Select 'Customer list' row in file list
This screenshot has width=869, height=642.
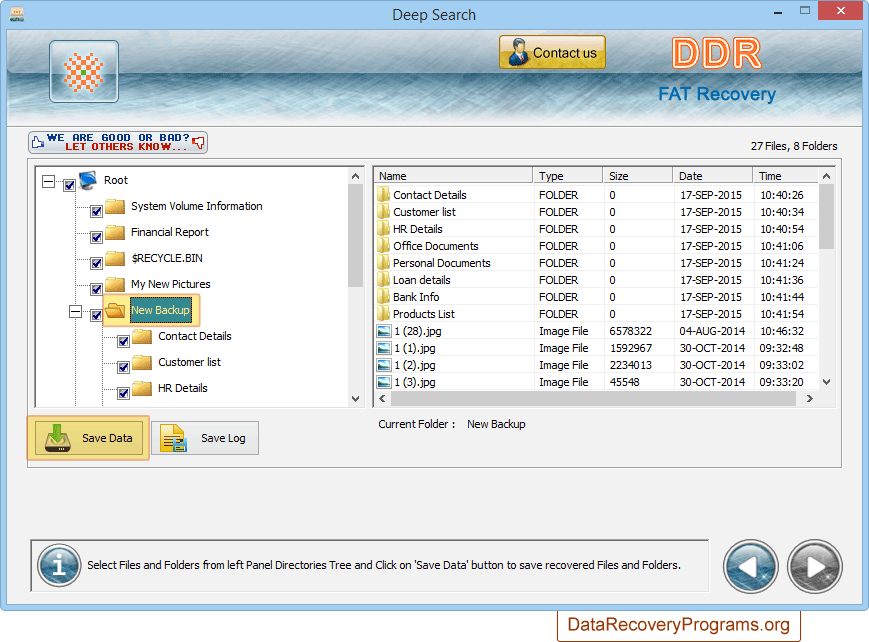[596, 212]
